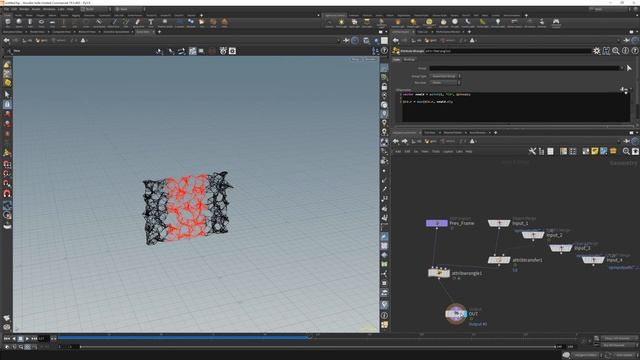Screen dimensions: 640x360
Task: Click the network view zoom magnifier icon
Action: tap(626, 151)
